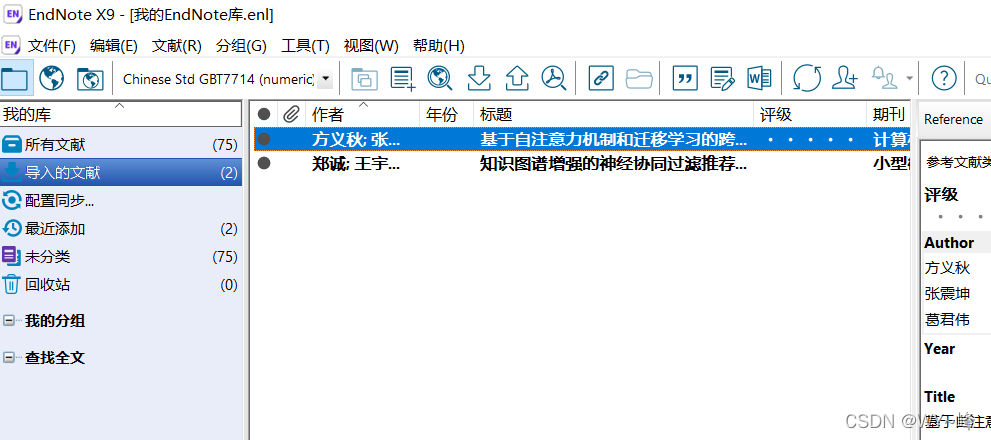
Task: Open 回收站 trash group
Action: pyautogui.click(x=121, y=284)
